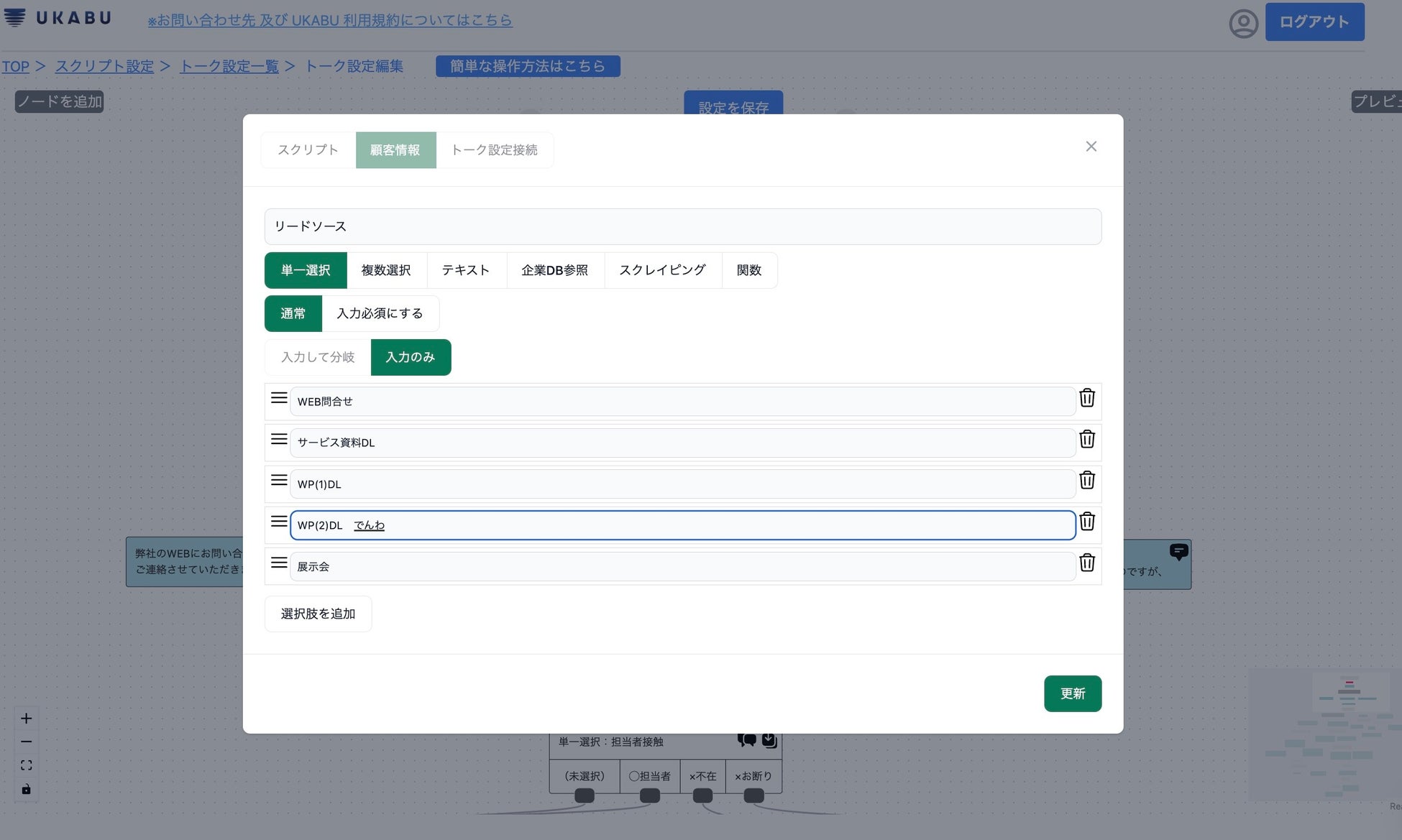Remove the 展示会 option via trash icon

1086,563
